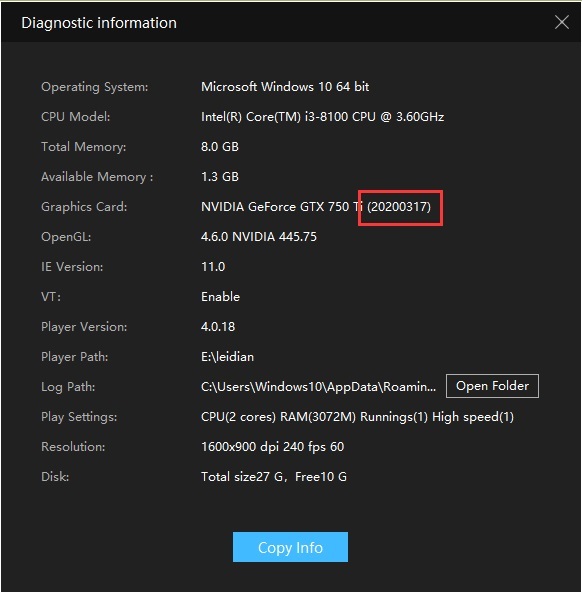
Task: Click the truncated Log Path text
Action: pyautogui.click(x=318, y=387)
